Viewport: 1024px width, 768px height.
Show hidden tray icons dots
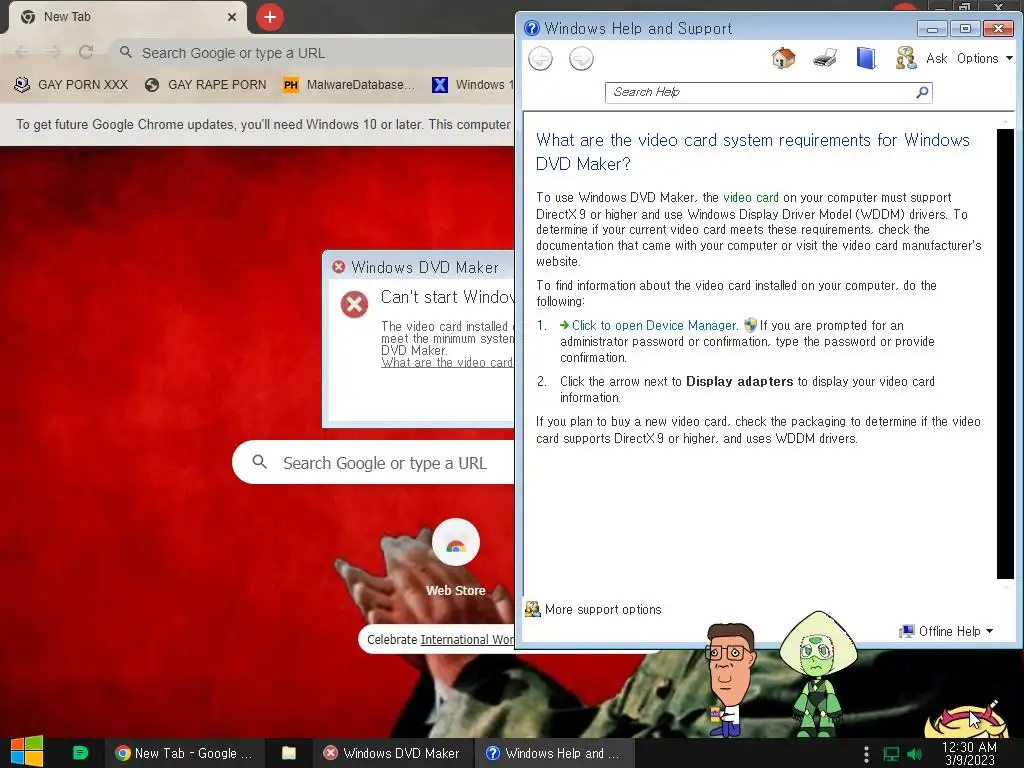866,754
